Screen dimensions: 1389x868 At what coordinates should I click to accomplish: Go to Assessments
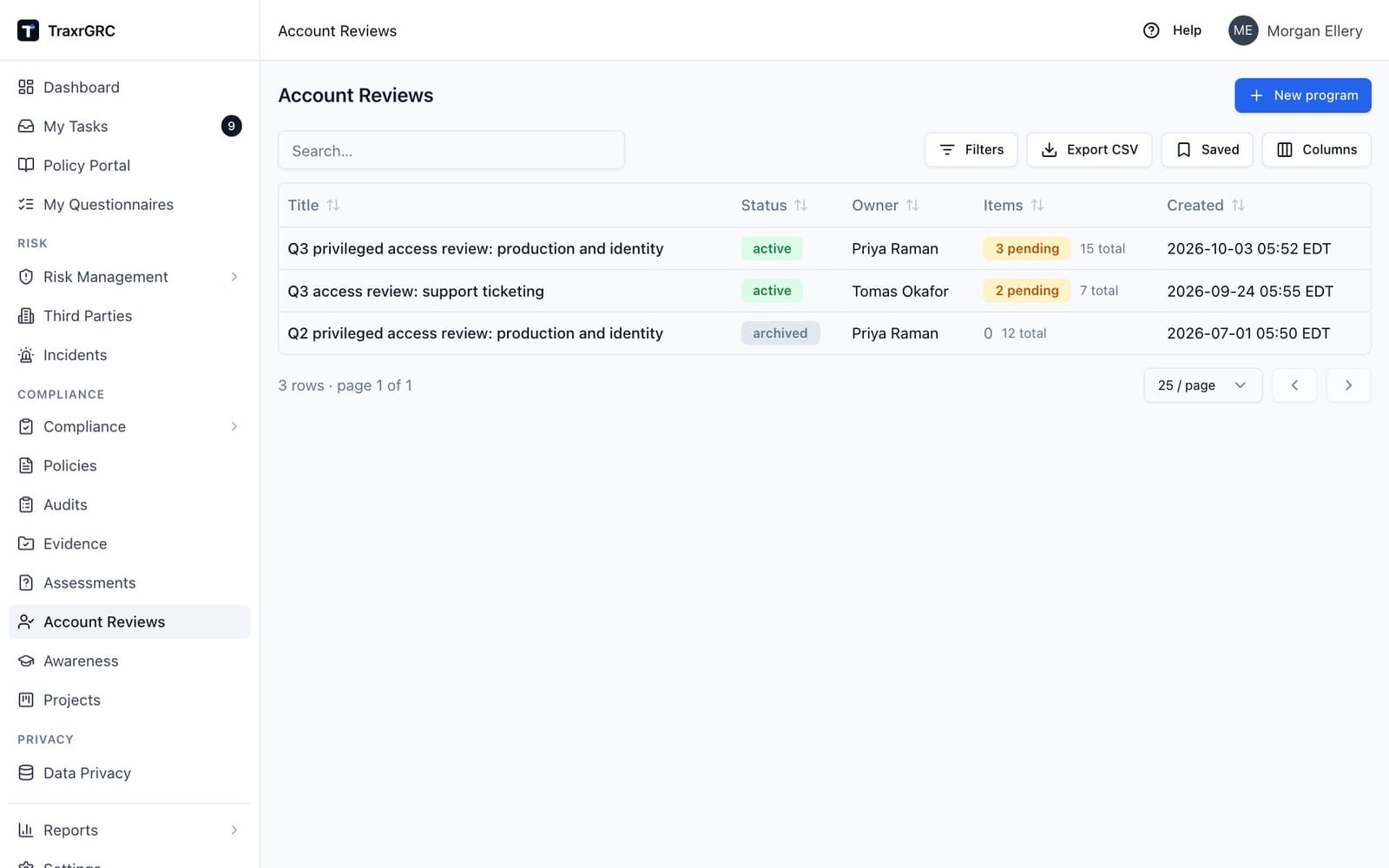pyautogui.click(x=129, y=582)
